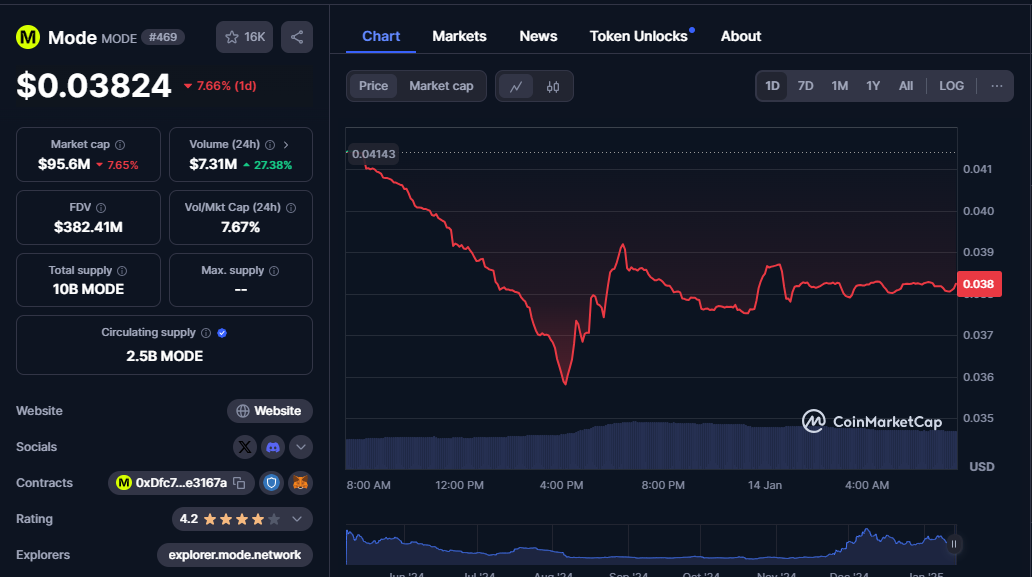
Task: Open the Token Unlocks tab
Action: pyautogui.click(x=638, y=36)
